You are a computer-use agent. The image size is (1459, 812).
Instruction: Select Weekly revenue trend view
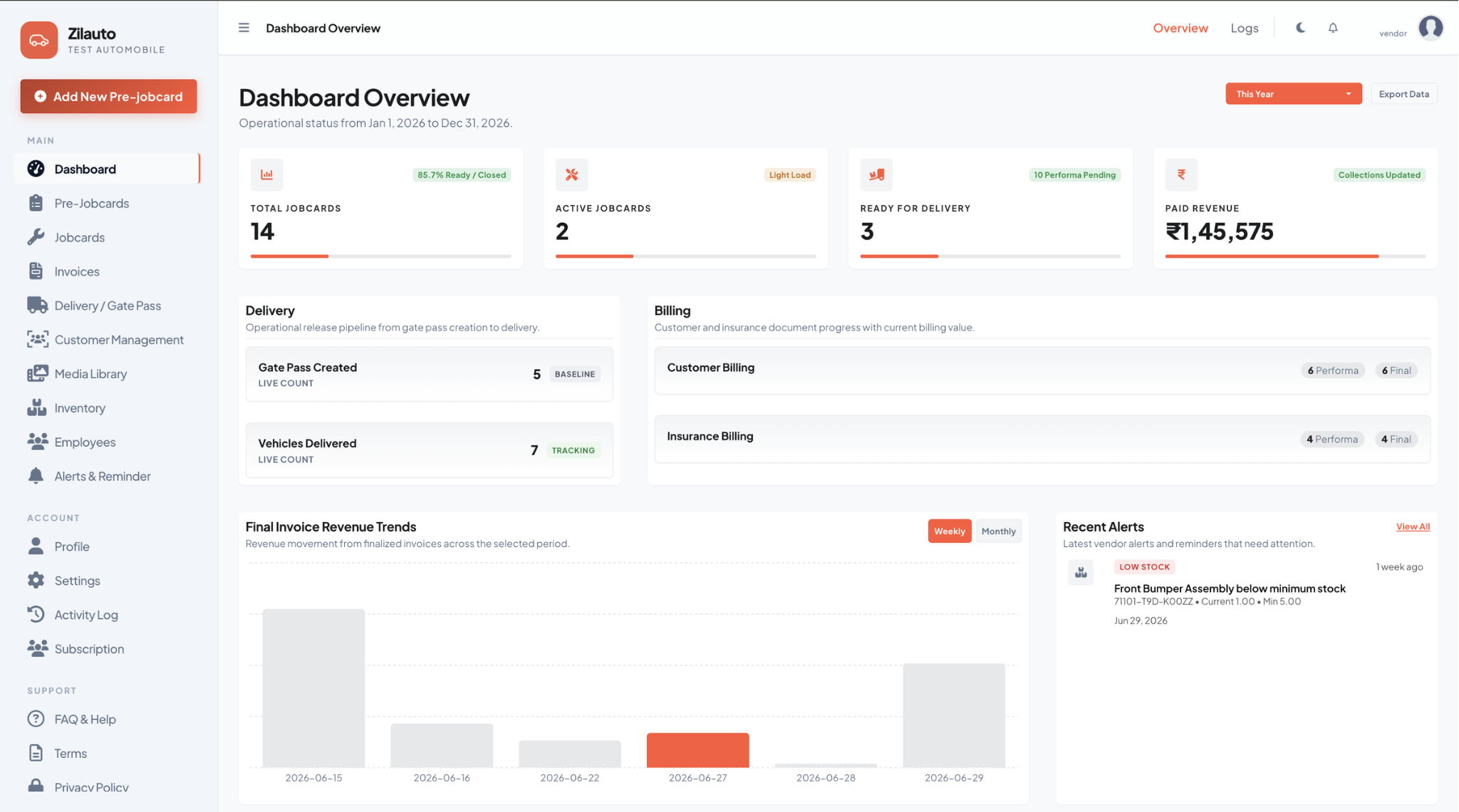[949, 531]
